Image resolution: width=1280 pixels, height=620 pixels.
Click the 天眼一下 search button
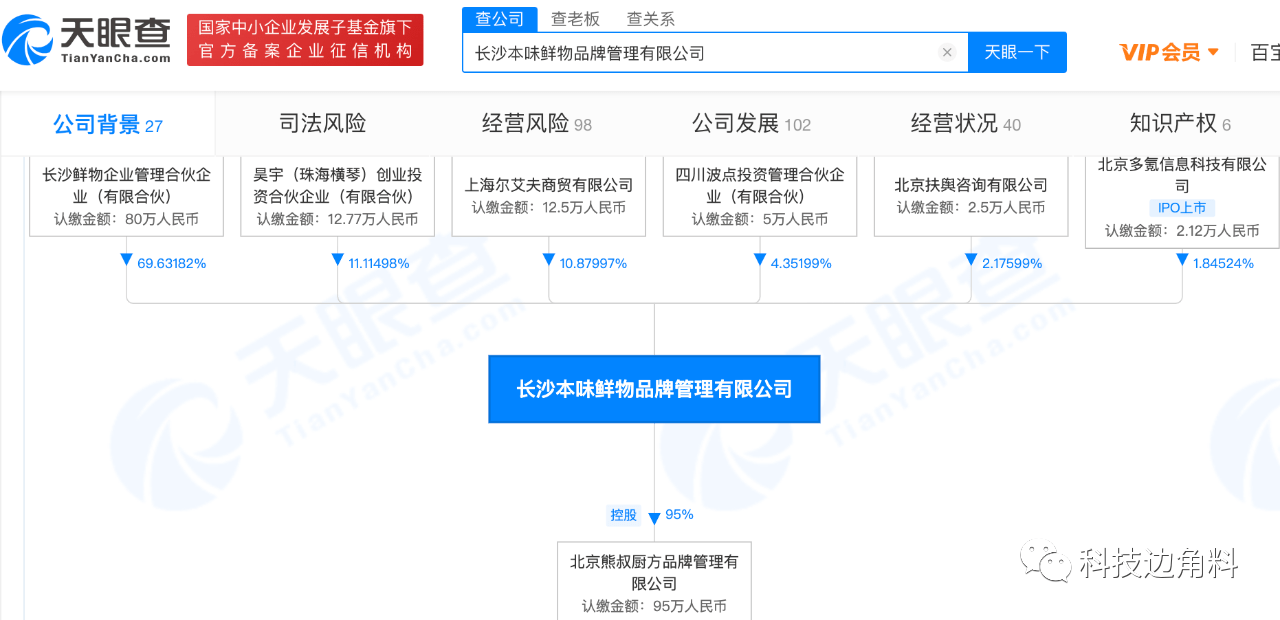click(1017, 52)
